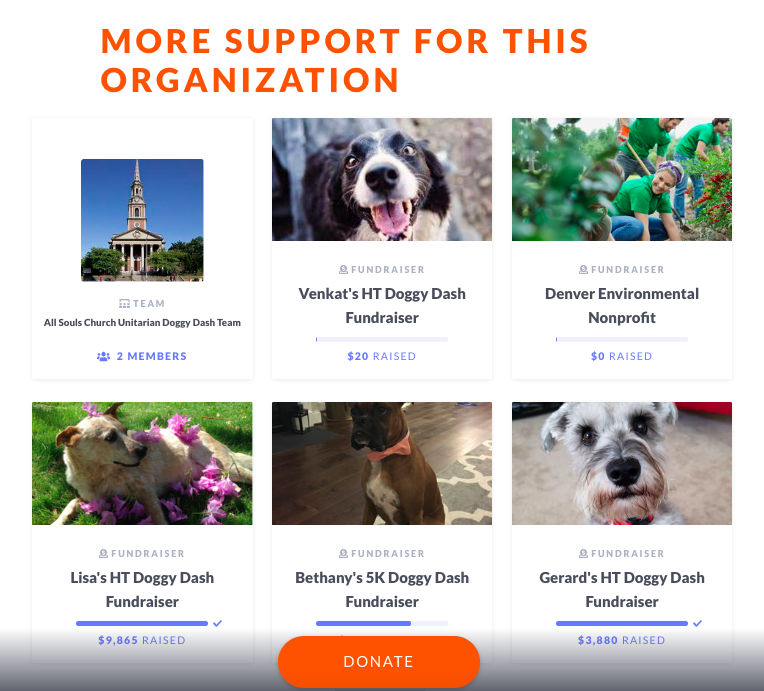This screenshot has width=764, height=691.
Task: Click fundraiser icon on Gerard's card
Action: pos(583,554)
